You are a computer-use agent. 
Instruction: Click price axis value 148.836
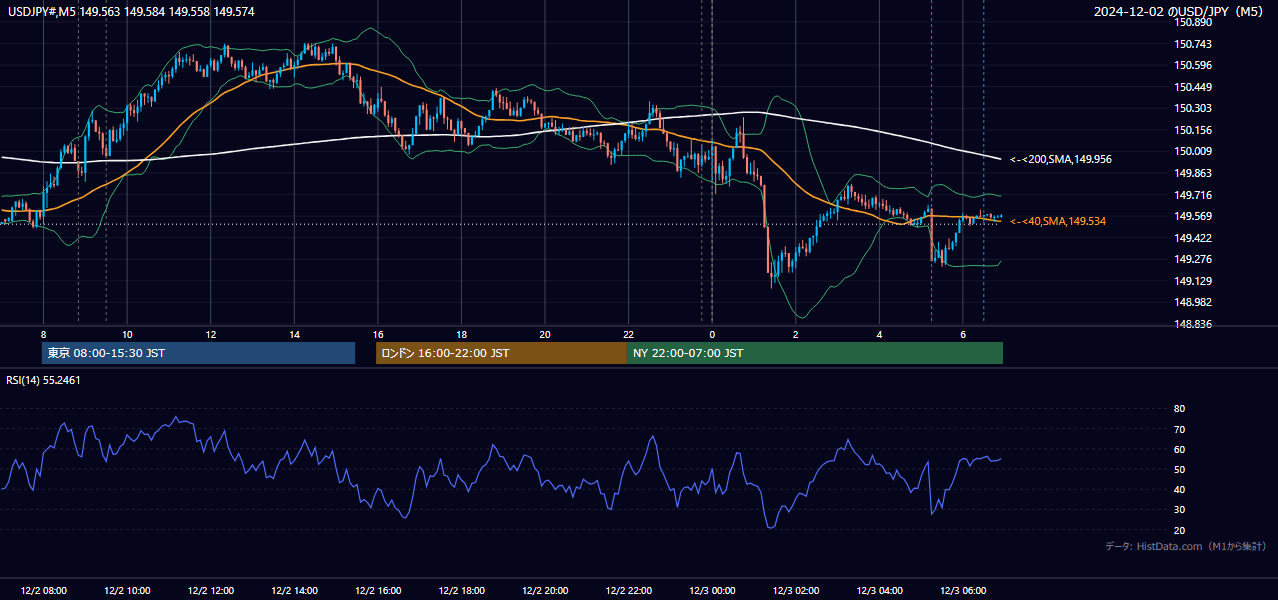1194,324
